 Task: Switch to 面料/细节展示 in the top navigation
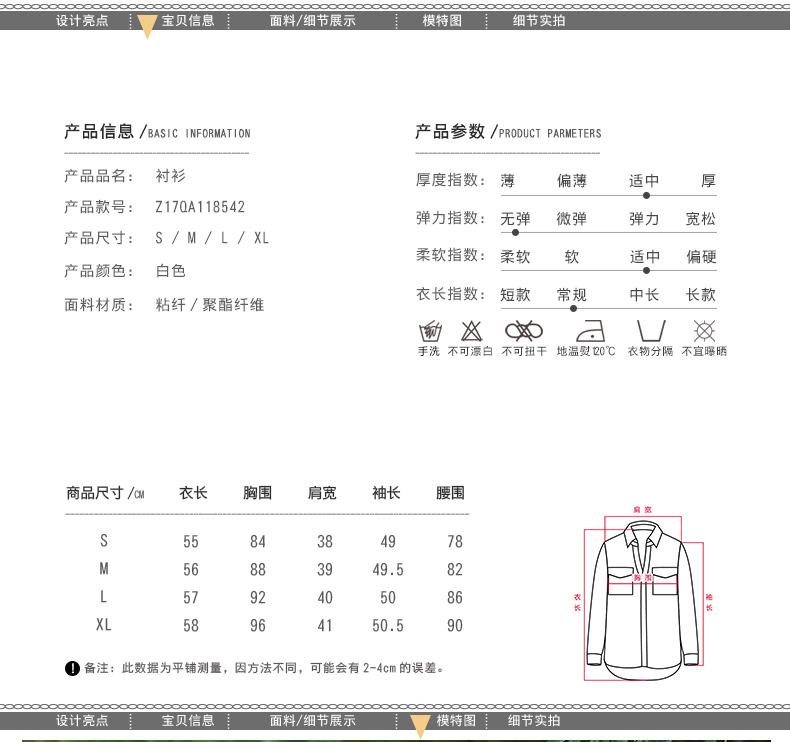(312, 20)
